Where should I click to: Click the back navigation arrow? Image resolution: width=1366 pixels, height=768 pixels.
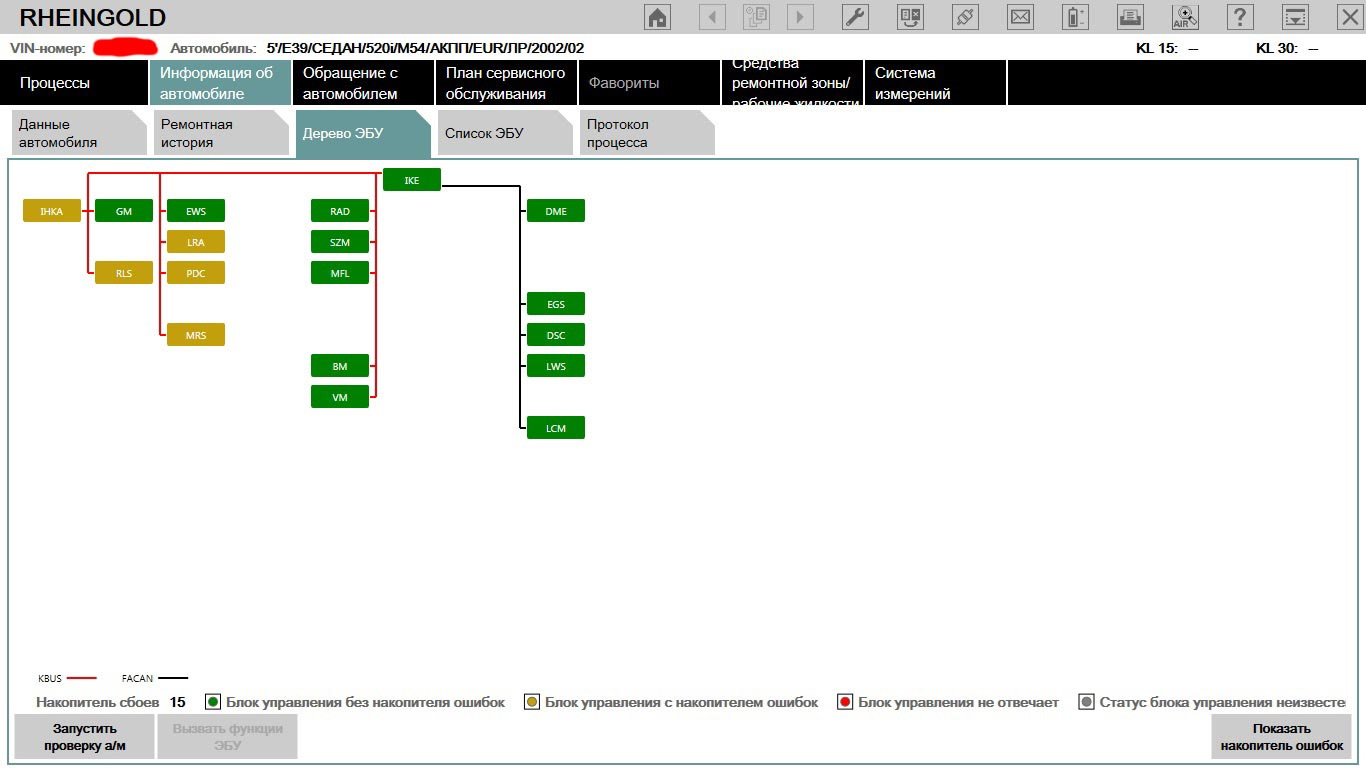tap(712, 17)
